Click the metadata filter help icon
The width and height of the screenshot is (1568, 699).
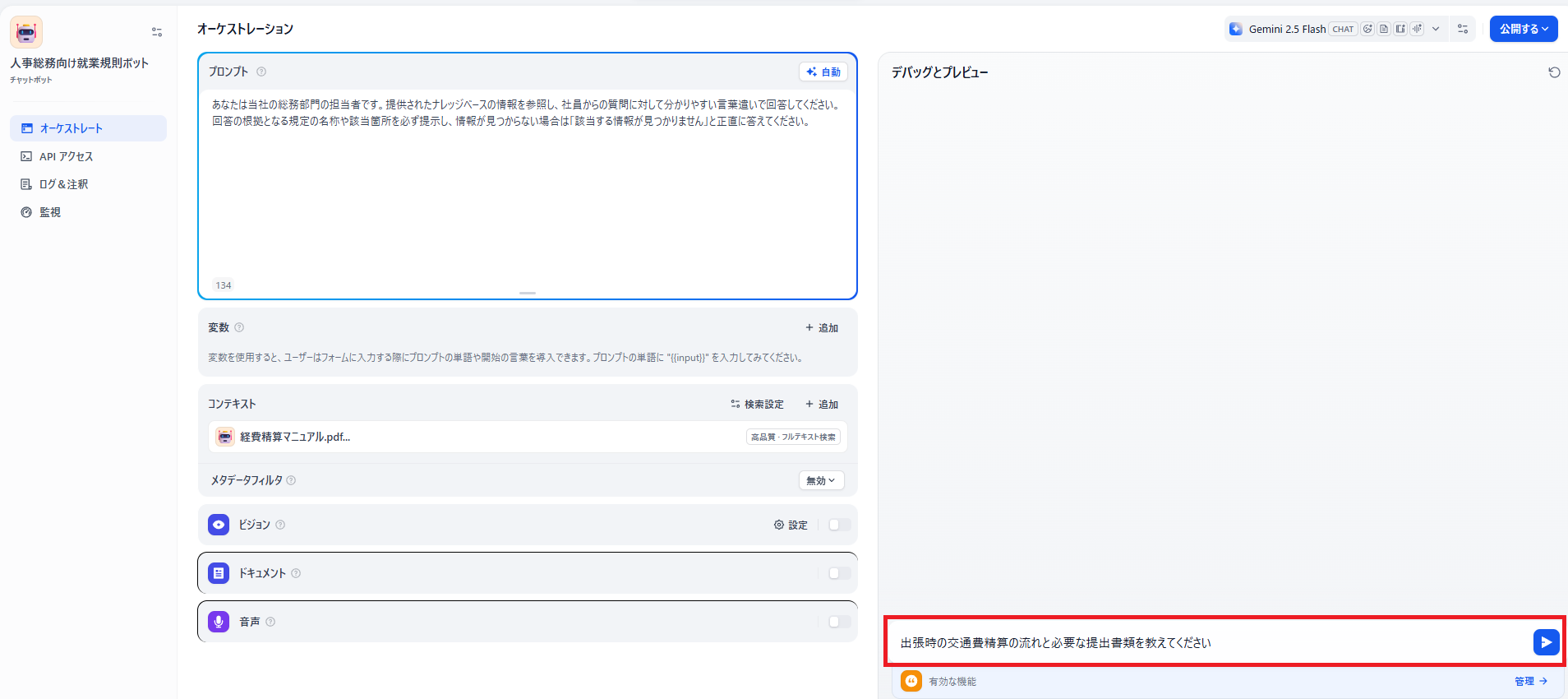[x=291, y=480]
